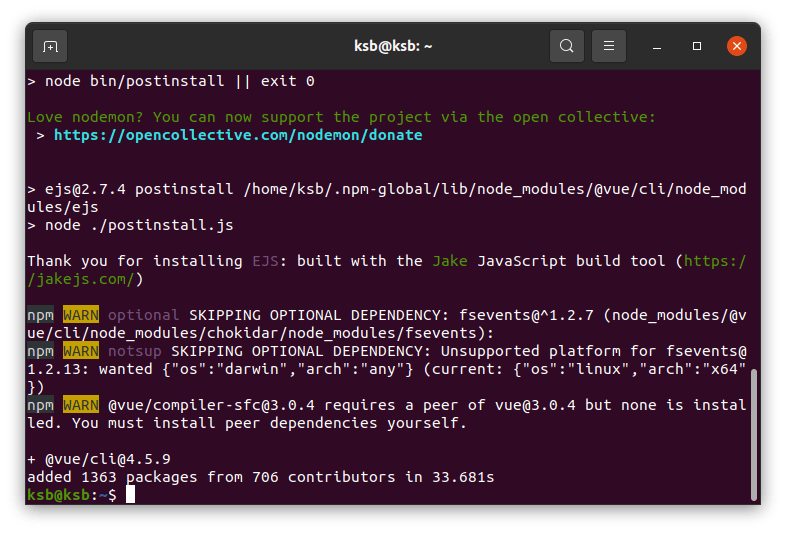786x533 pixels.
Task: Click the word 'notsup' after WARN
Action: tap(135, 351)
